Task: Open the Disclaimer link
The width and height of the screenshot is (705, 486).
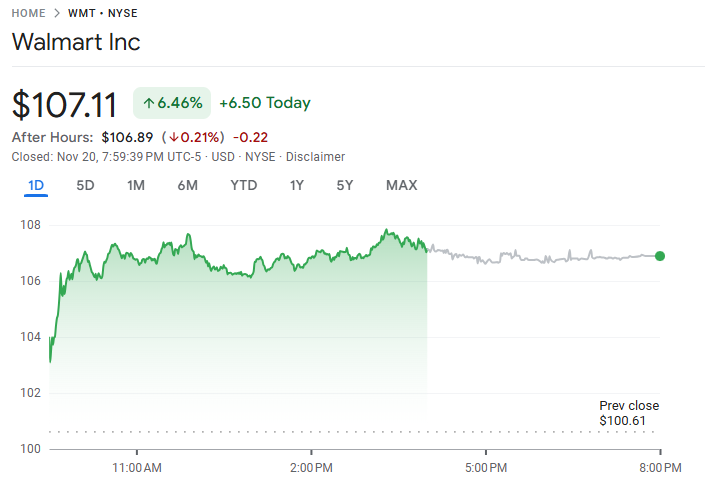Action: (317, 157)
